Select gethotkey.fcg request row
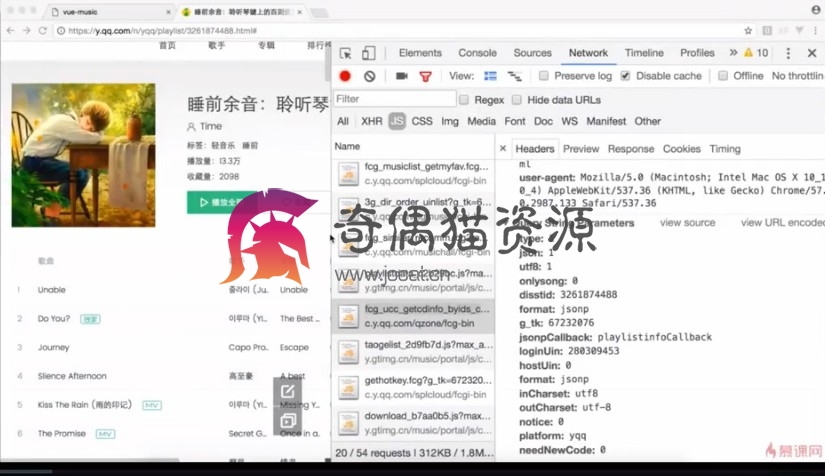The height and width of the screenshot is (476, 825). click(413, 387)
